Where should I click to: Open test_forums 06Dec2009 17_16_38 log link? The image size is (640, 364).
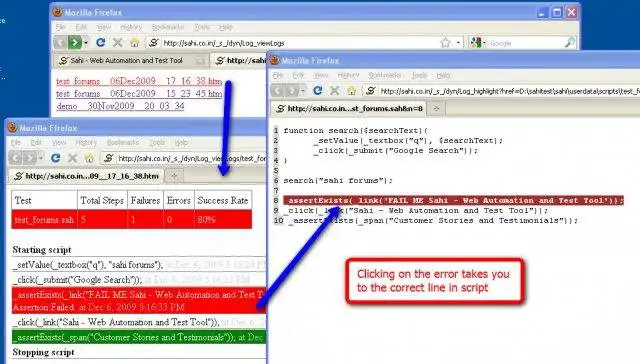(139, 81)
